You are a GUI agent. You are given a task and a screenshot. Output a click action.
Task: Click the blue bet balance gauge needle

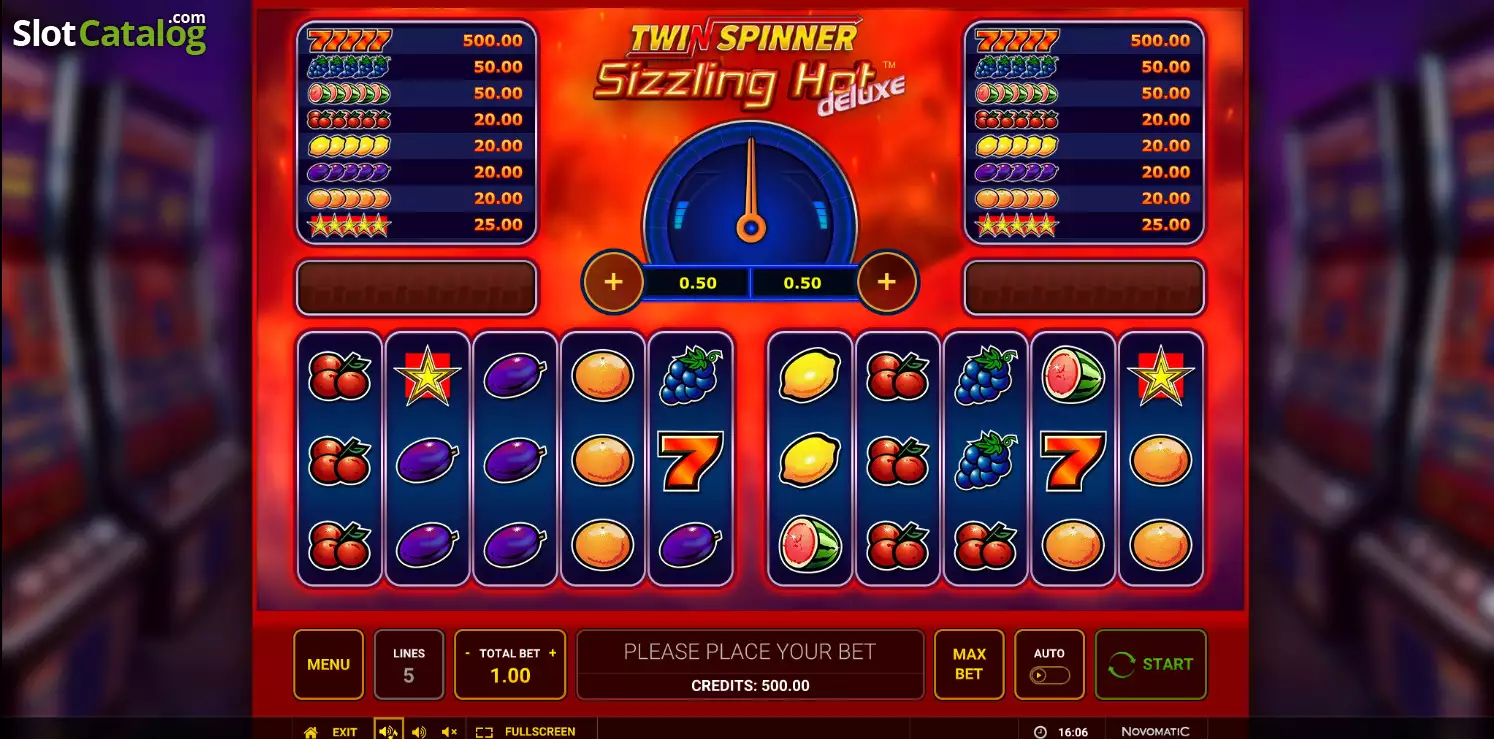click(750, 190)
